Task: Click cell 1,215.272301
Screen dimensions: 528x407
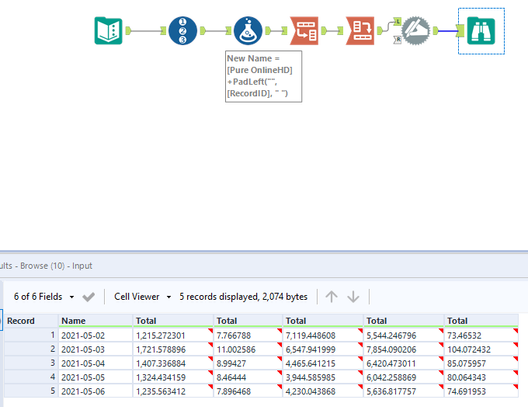Action: [173, 335]
